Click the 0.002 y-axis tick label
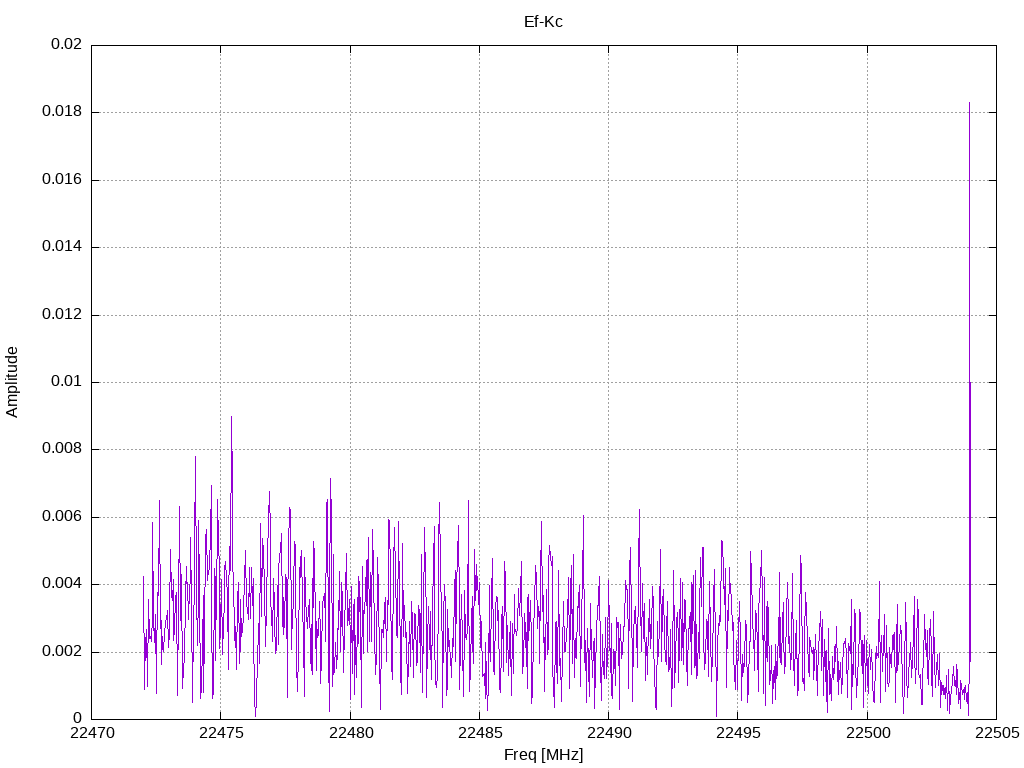 point(61,652)
